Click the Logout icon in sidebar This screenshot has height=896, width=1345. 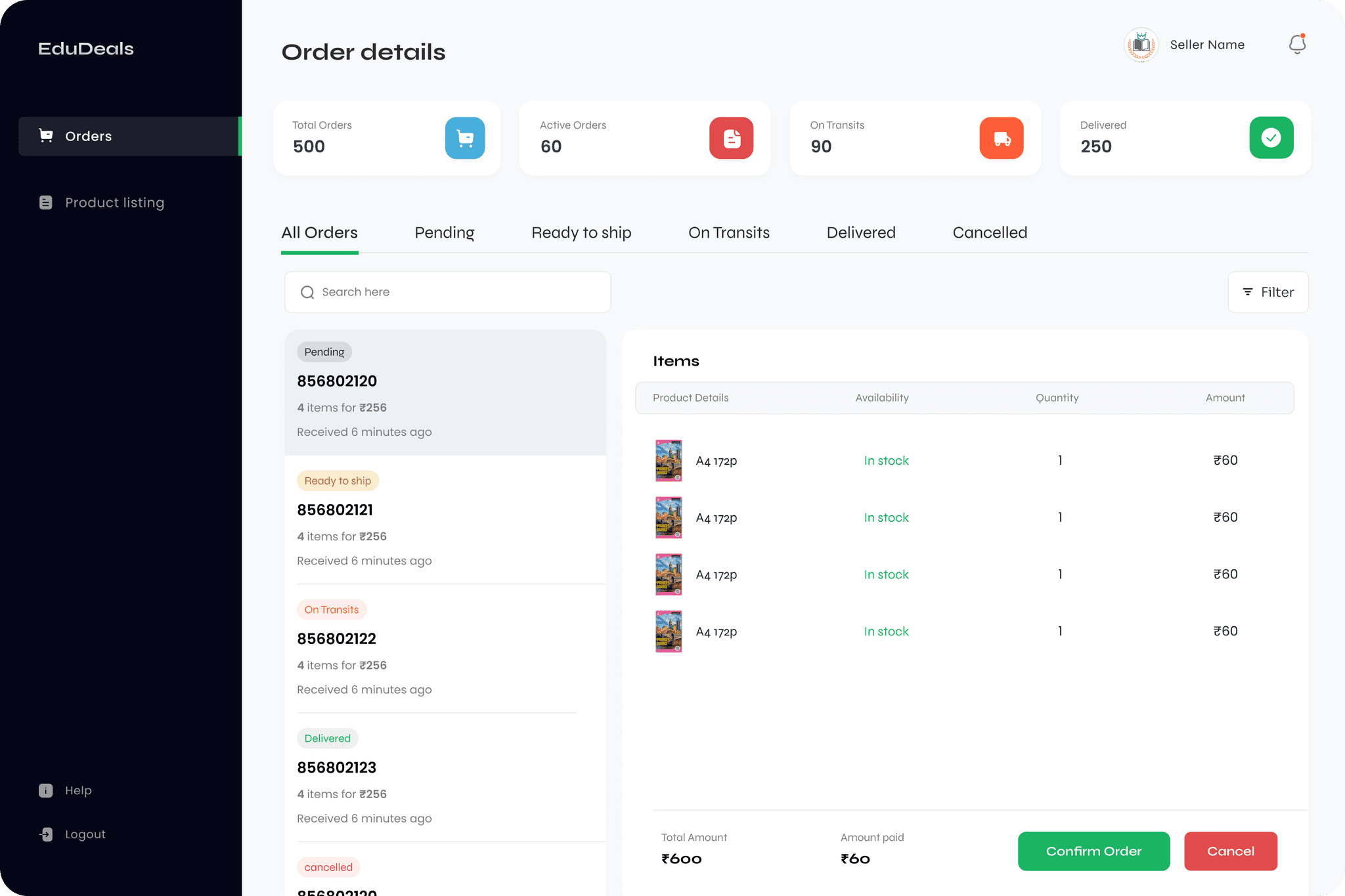pyautogui.click(x=46, y=834)
